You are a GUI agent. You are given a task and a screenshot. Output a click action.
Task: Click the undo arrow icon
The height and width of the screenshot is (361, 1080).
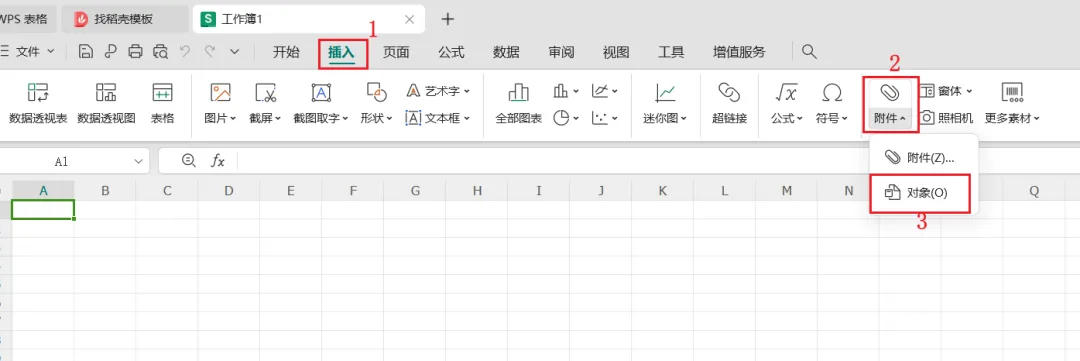185,51
